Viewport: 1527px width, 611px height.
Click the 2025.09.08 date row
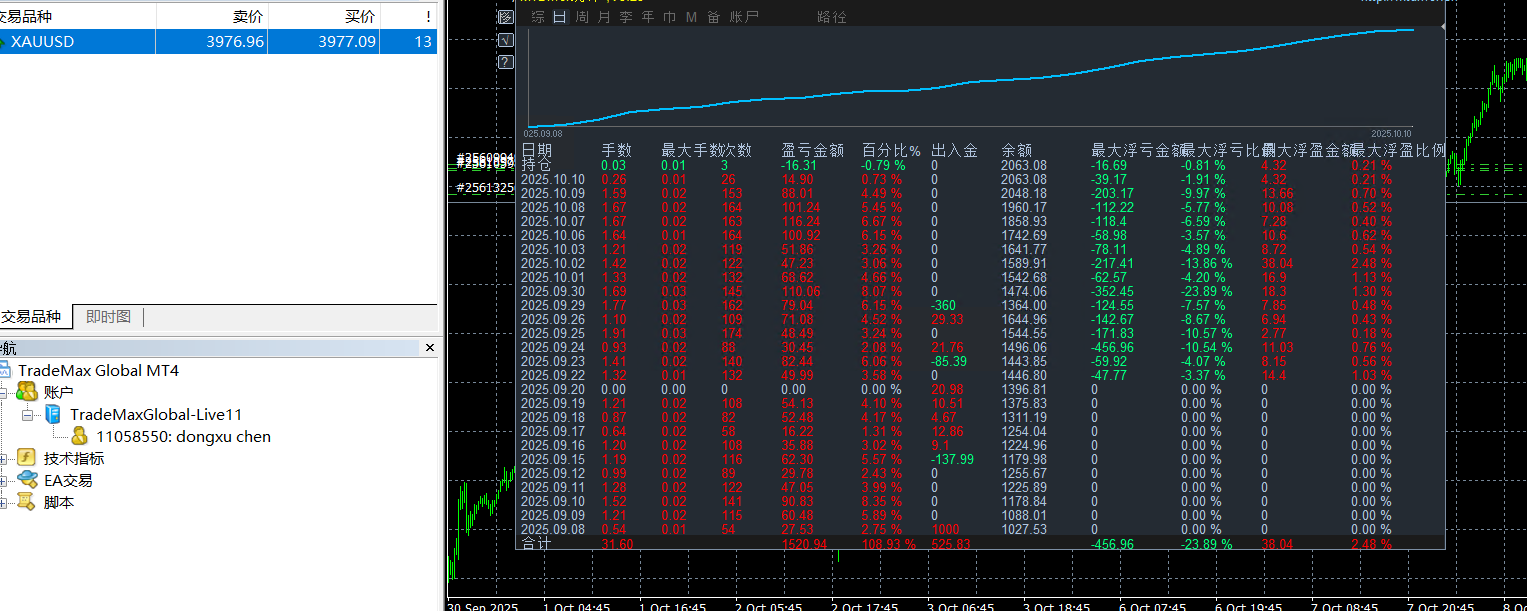pyautogui.click(x=553, y=529)
